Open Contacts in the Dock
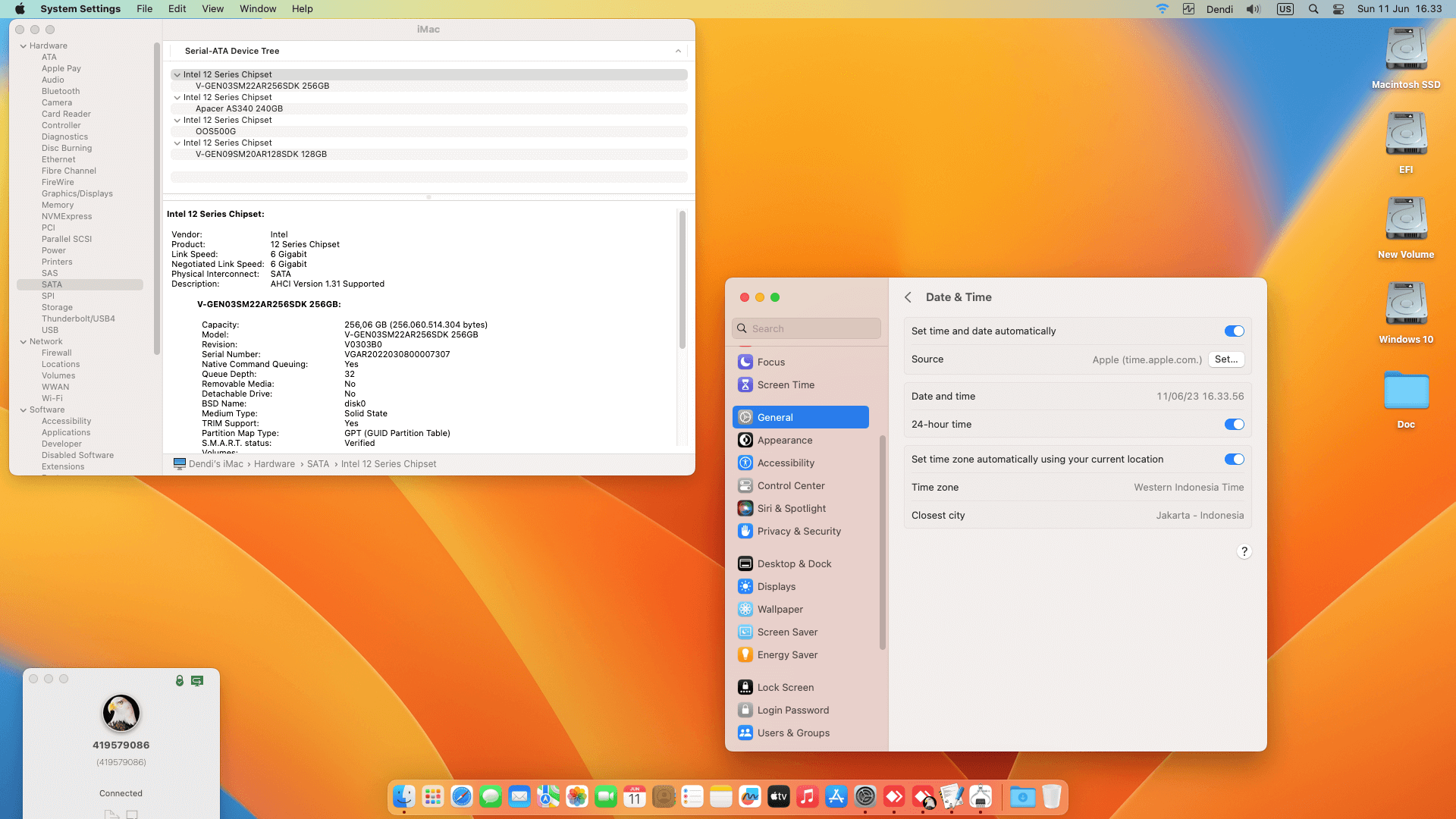 pos(664,797)
